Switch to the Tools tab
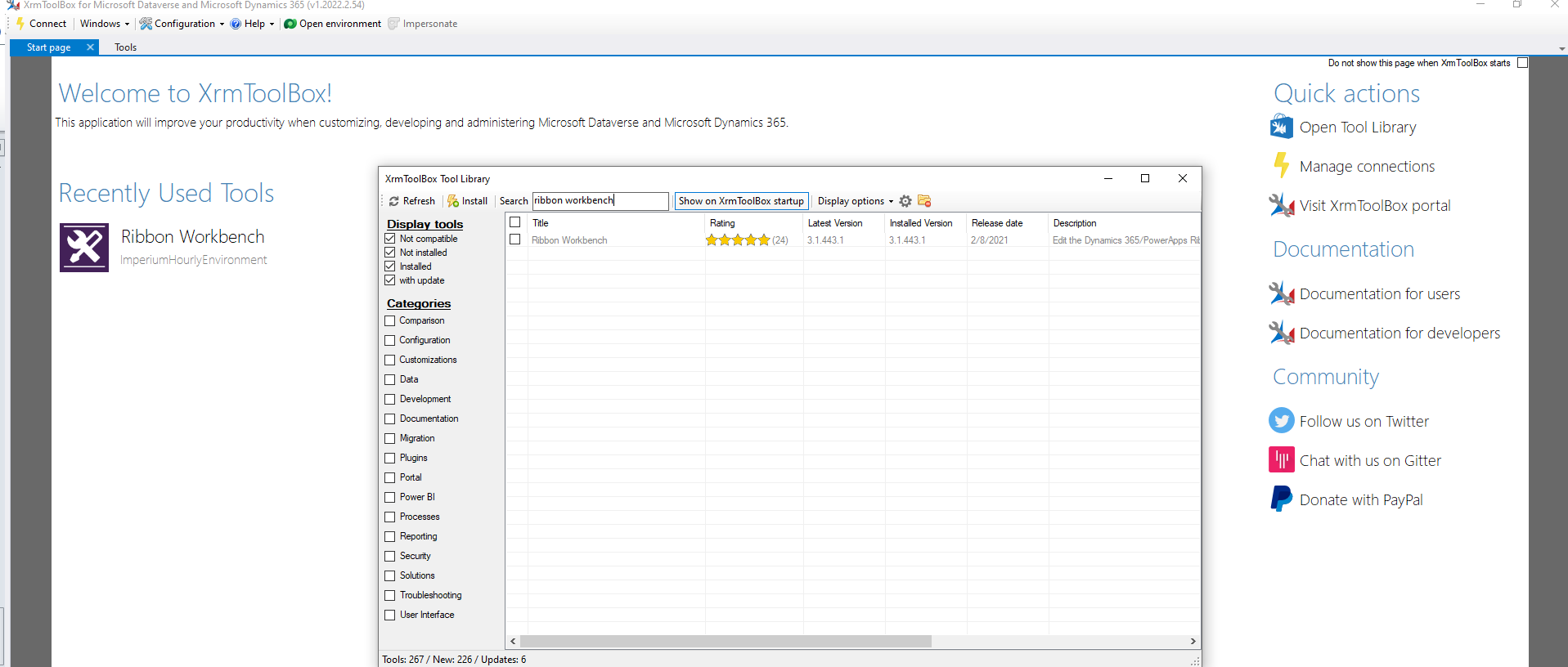The height and width of the screenshot is (667, 1568). (125, 47)
